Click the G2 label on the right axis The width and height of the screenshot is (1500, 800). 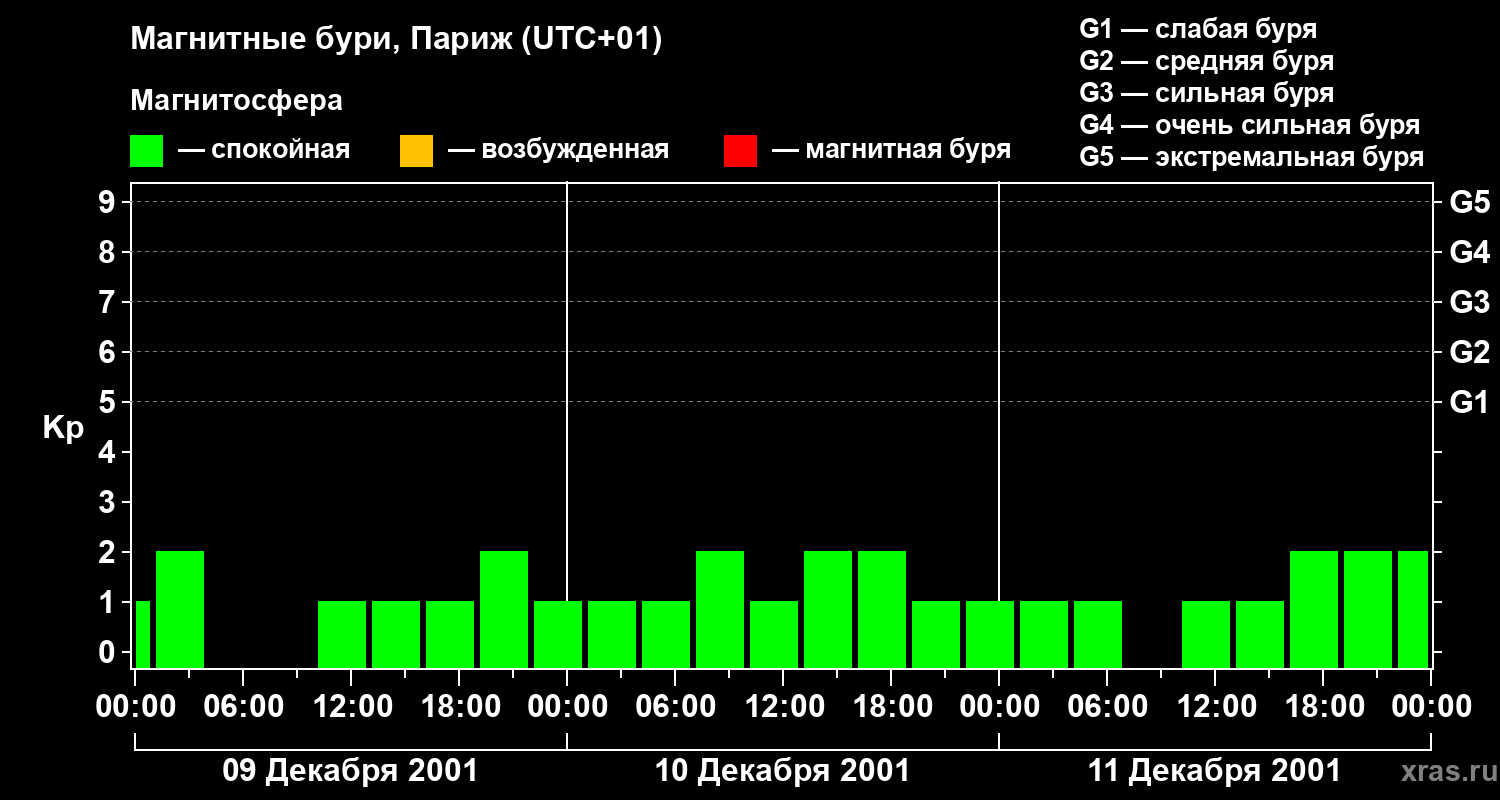coord(1469,353)
